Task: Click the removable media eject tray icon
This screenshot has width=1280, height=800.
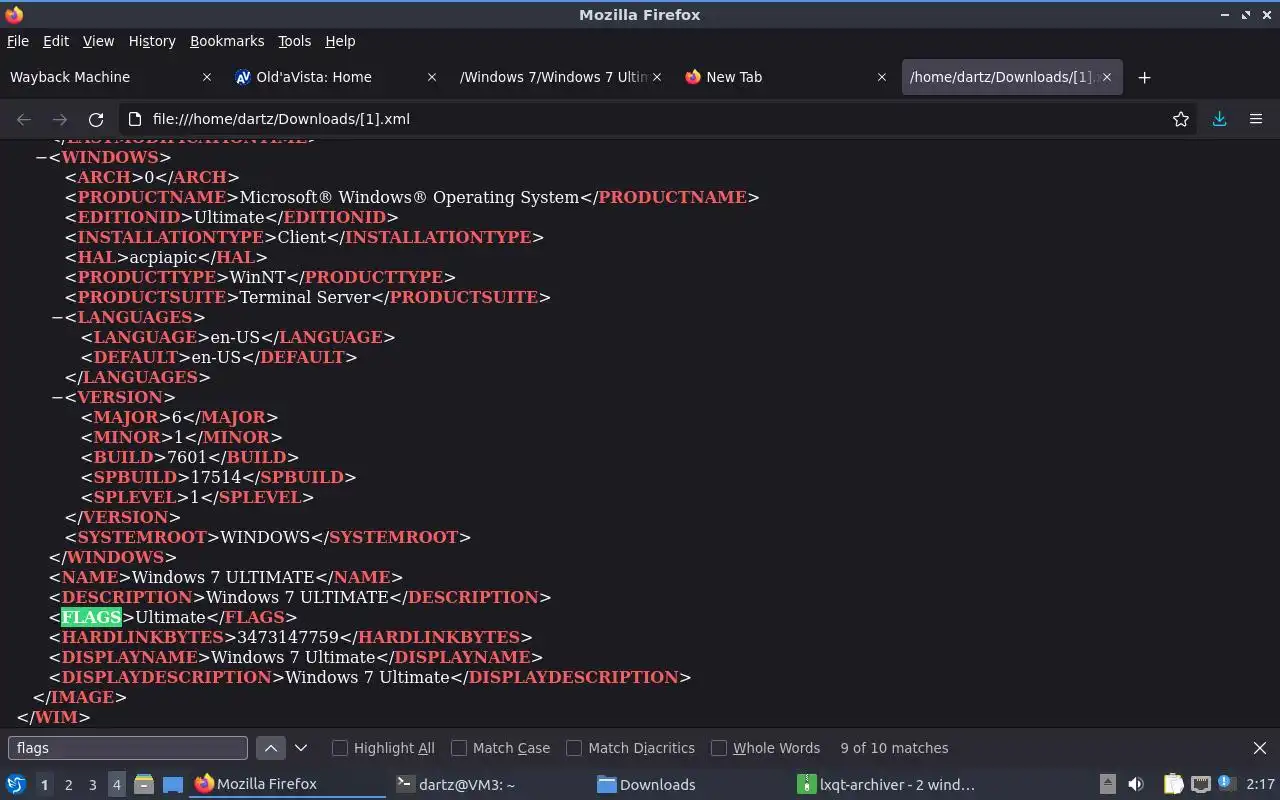Action: (1108, 784)
